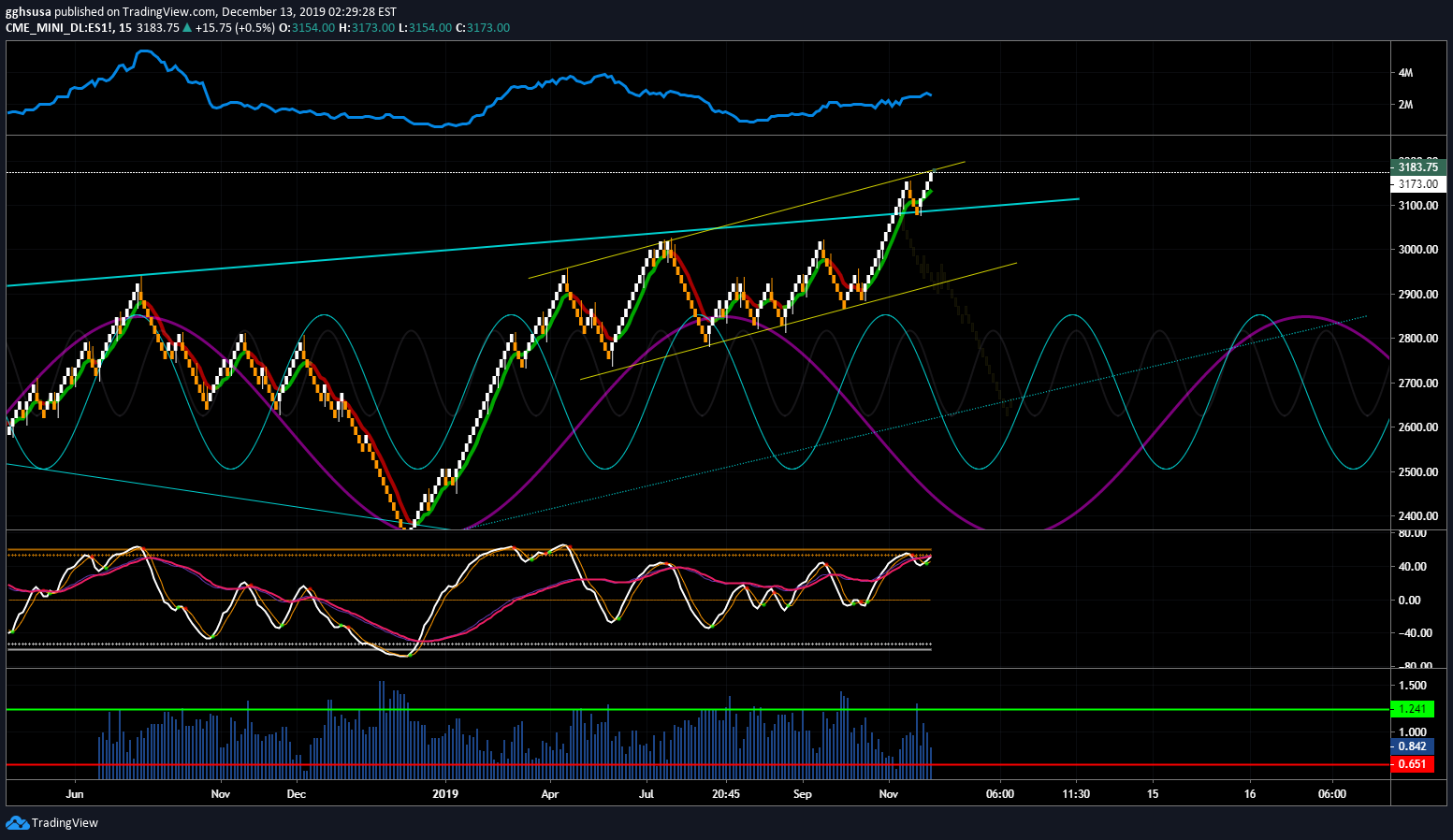Click the 2900.00 price axis label
The width and height of the screenshot is (1453, 840).
pos(1418,295)
